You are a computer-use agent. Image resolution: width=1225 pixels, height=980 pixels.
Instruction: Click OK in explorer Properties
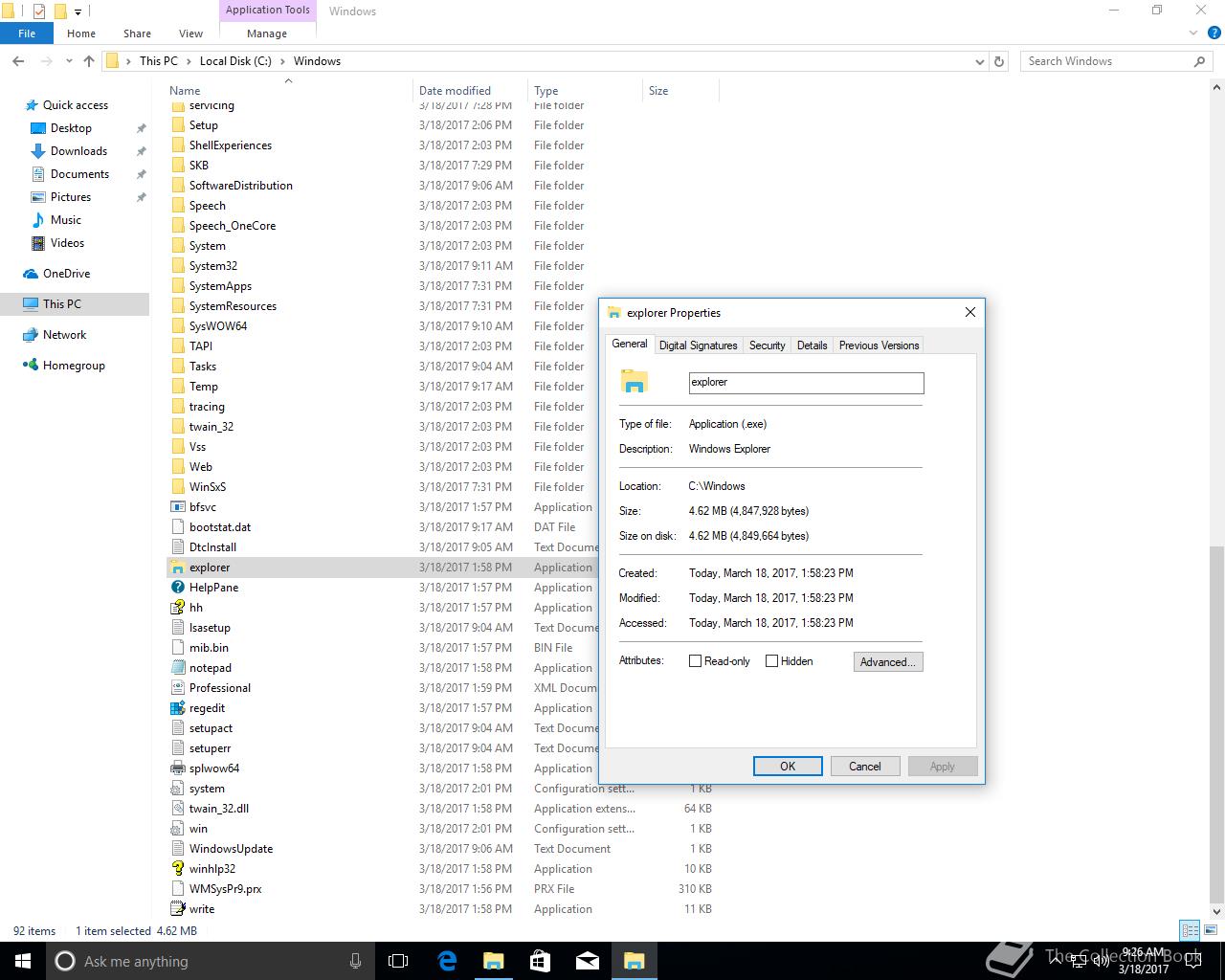point(788,766)
